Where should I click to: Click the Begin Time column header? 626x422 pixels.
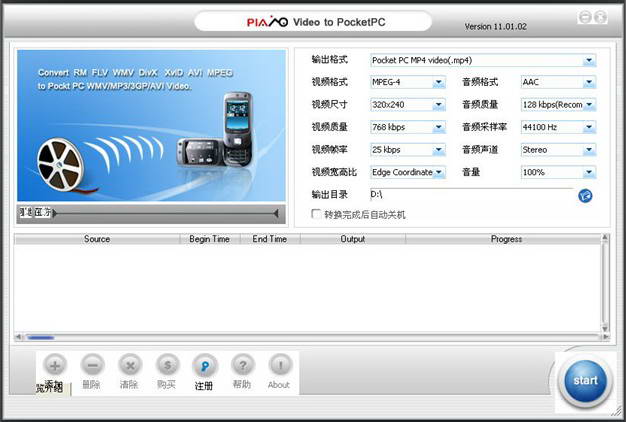210,239
